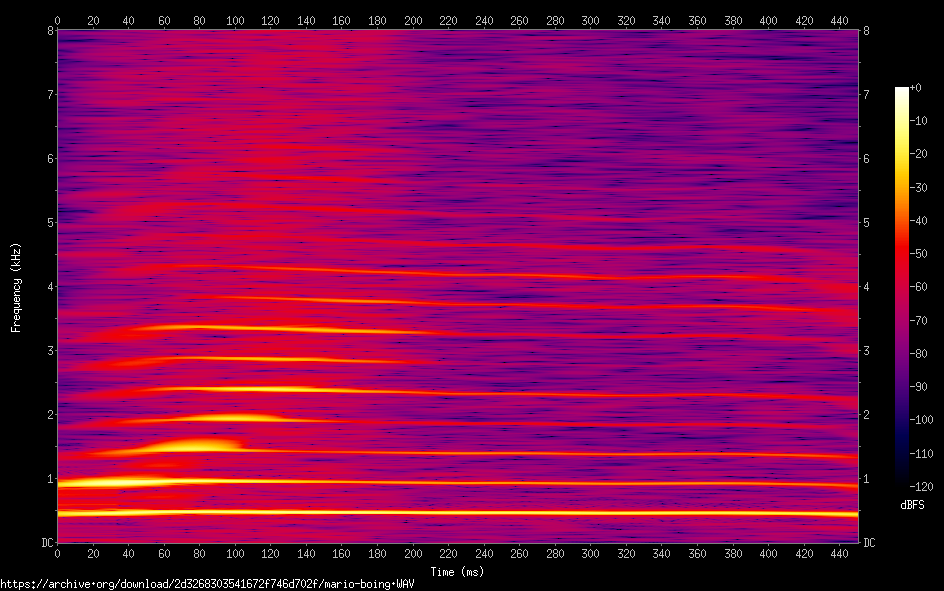Pick the white top end of the color bar
The width and height of the screenshot is (944, 591).
click(x=902, y=91)
